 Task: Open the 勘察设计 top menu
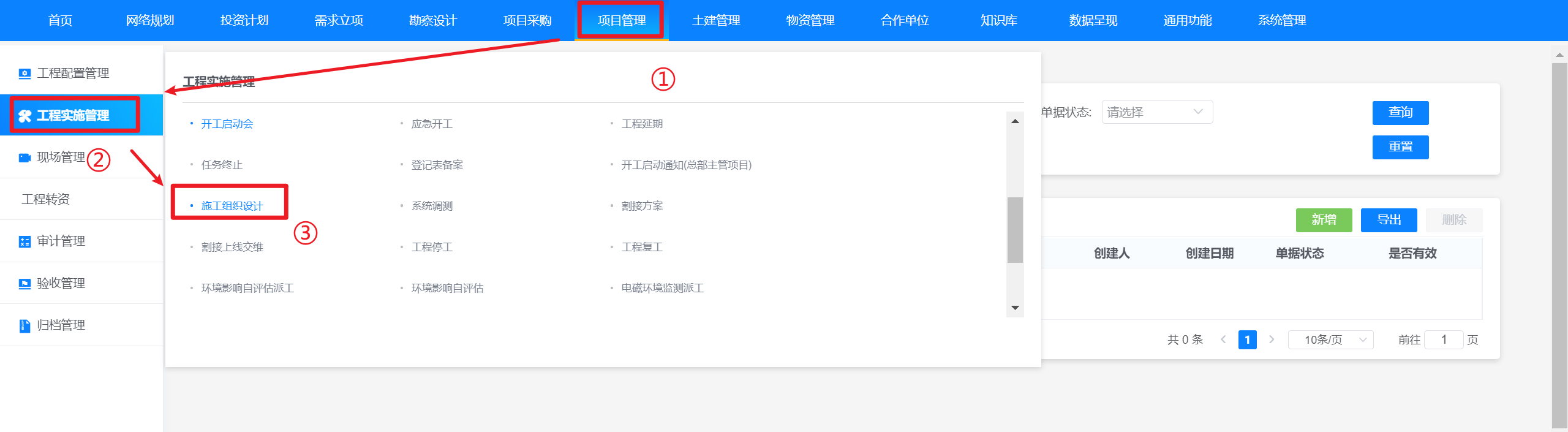433,20
